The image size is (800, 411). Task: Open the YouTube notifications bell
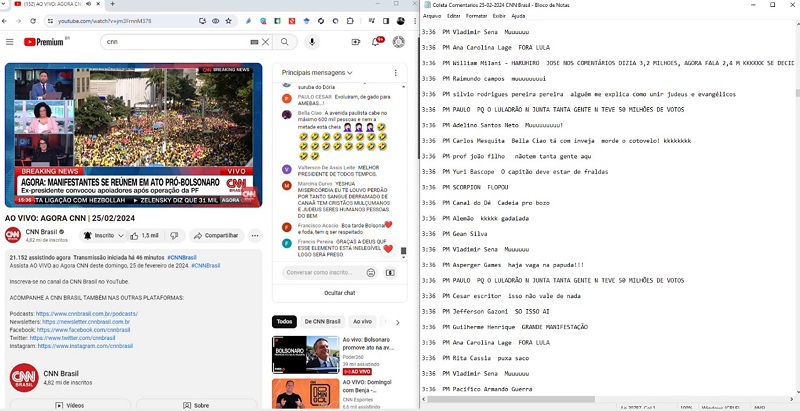click(377, 42)
